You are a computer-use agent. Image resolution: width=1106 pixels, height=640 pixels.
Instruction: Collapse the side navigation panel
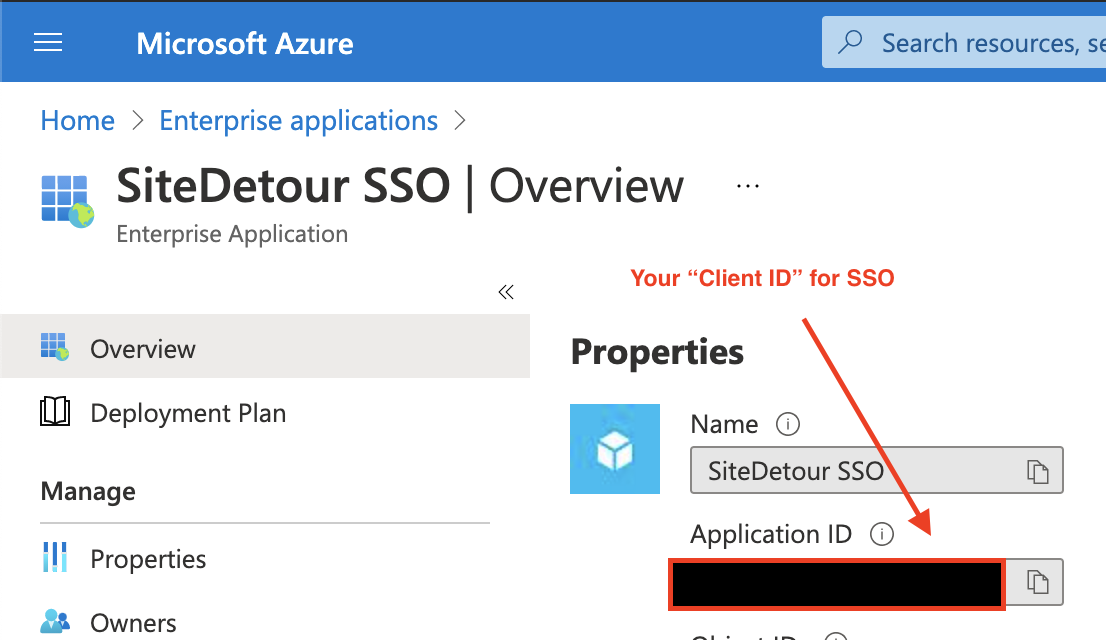pos(506,291)
